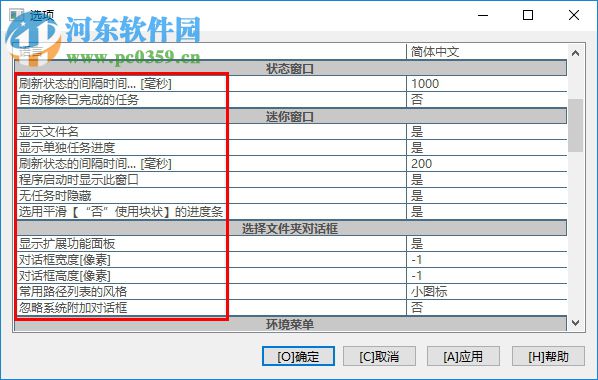The height and width of the screenshot is (380, 598).
Task: Select the 忽略系统附加对话框 row label
Action: pyautogui.click(x=73, y=308)
